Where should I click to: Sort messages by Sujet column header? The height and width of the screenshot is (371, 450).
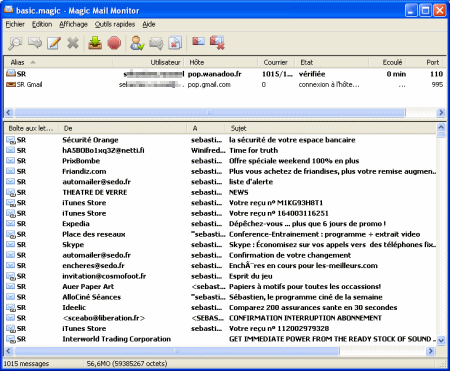point(331,128)
